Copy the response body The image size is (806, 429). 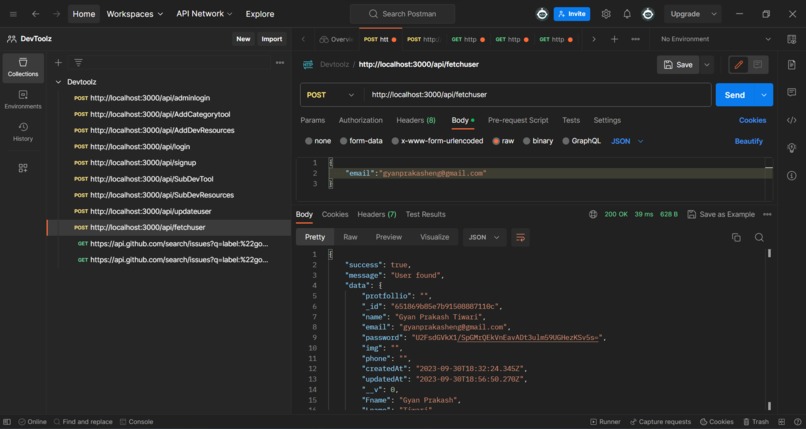pyautogui.click(x=736, y=237)
